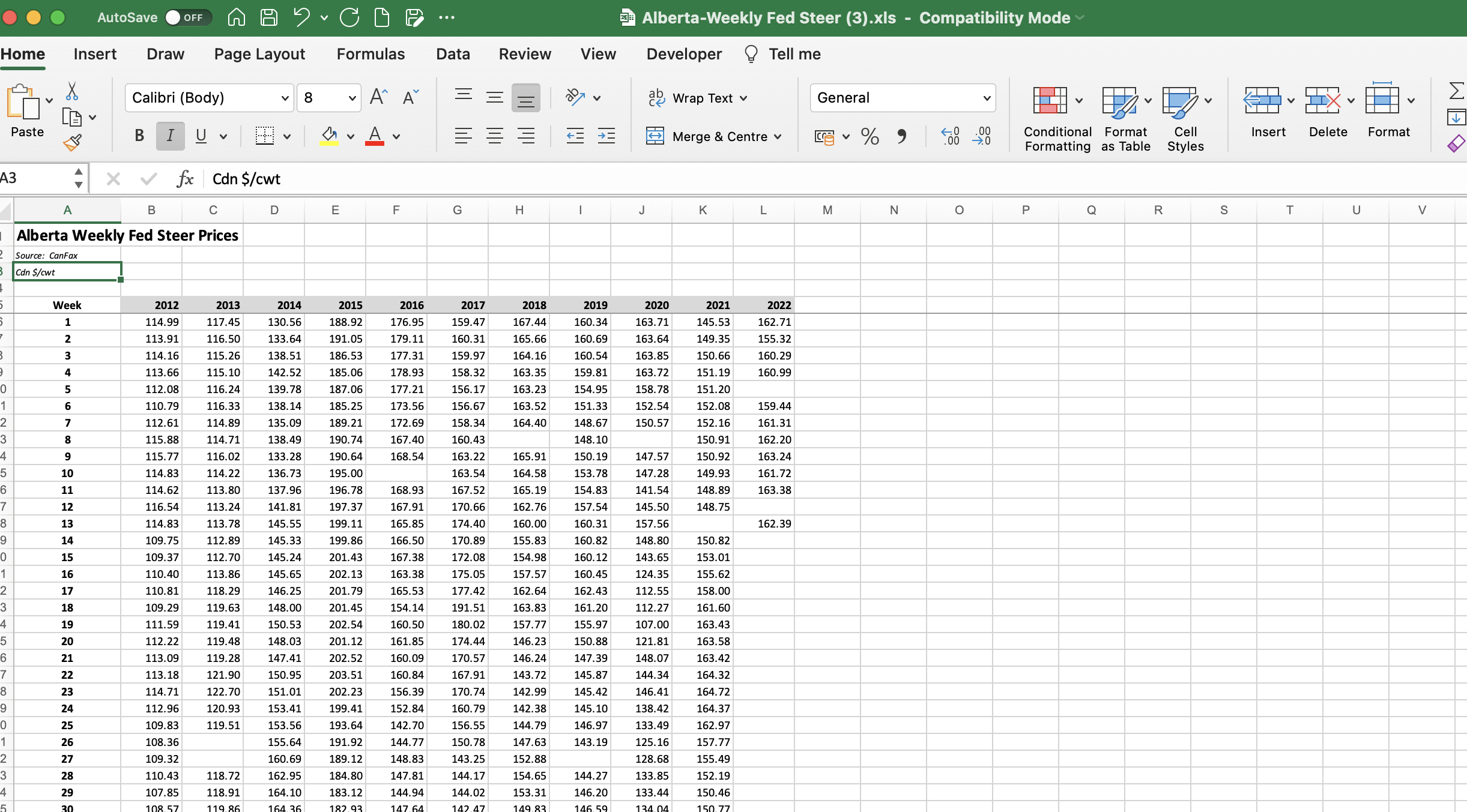Click the Save icon in title bar
Screen dimensions: 1467x812
point(268,17)
